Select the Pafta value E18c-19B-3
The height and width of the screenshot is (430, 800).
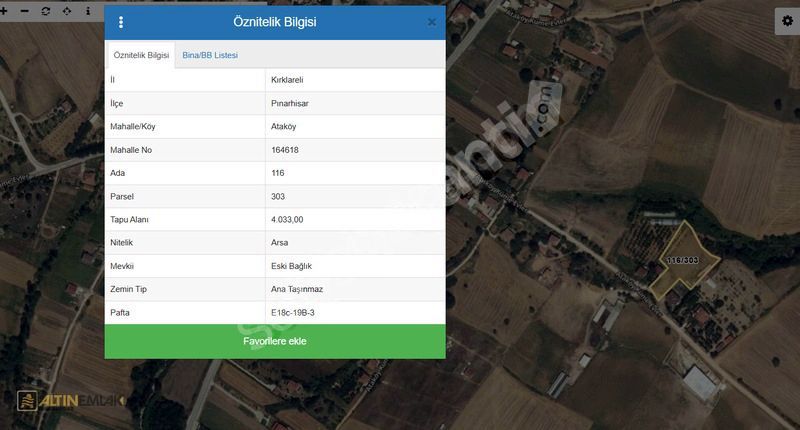coord(295,313)
